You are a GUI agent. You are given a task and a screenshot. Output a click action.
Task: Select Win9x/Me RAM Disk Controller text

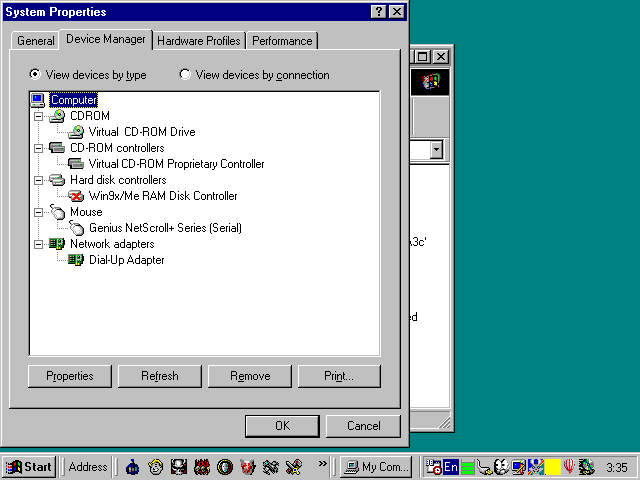pyautogui.click(x=163, y=196)
